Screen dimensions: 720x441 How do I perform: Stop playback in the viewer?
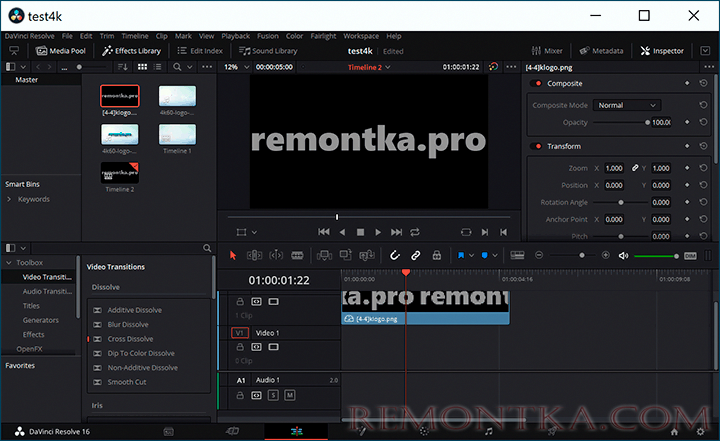(x=360, y=232)
